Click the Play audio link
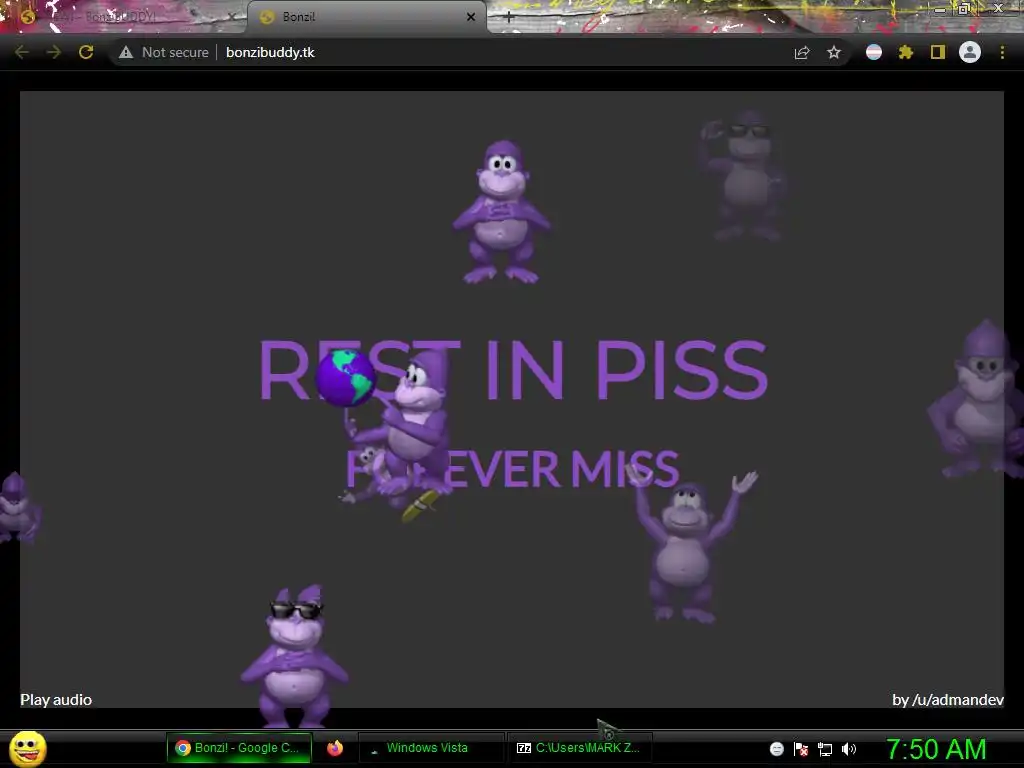This screenshot has width=1024, height=768. coord(56,699)
